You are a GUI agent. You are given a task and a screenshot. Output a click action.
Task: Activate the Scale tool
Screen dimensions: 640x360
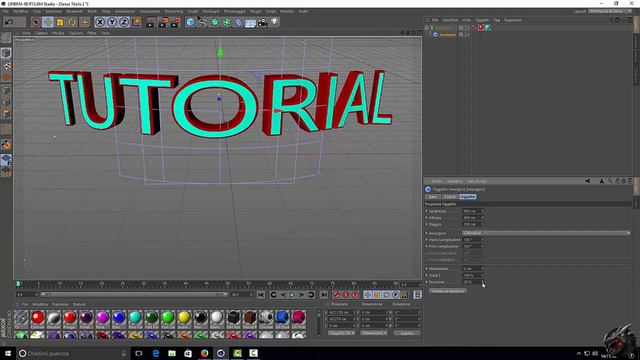click(60, 22)
